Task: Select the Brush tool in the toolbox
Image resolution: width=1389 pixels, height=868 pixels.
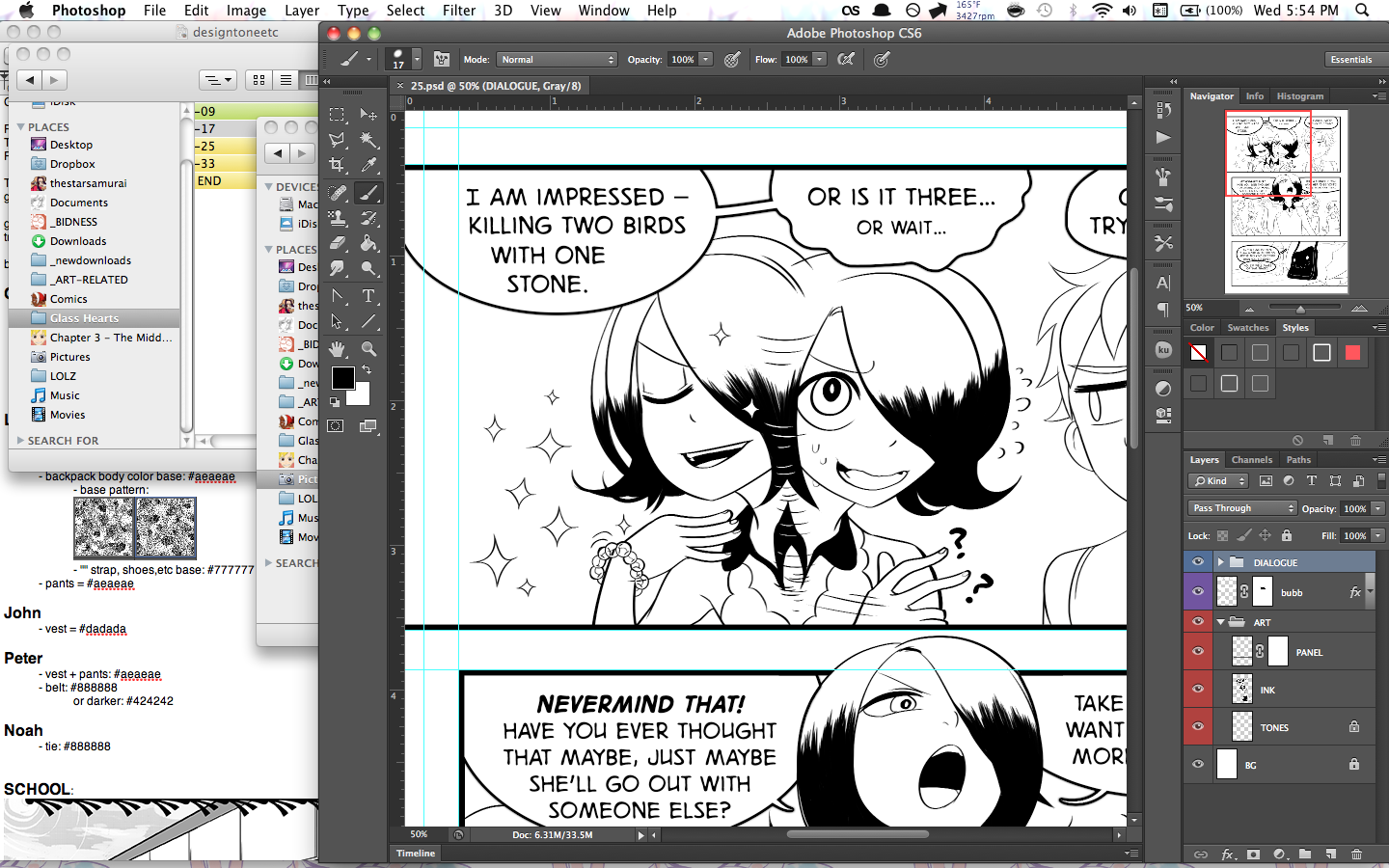Action: (x=368, y=193)
